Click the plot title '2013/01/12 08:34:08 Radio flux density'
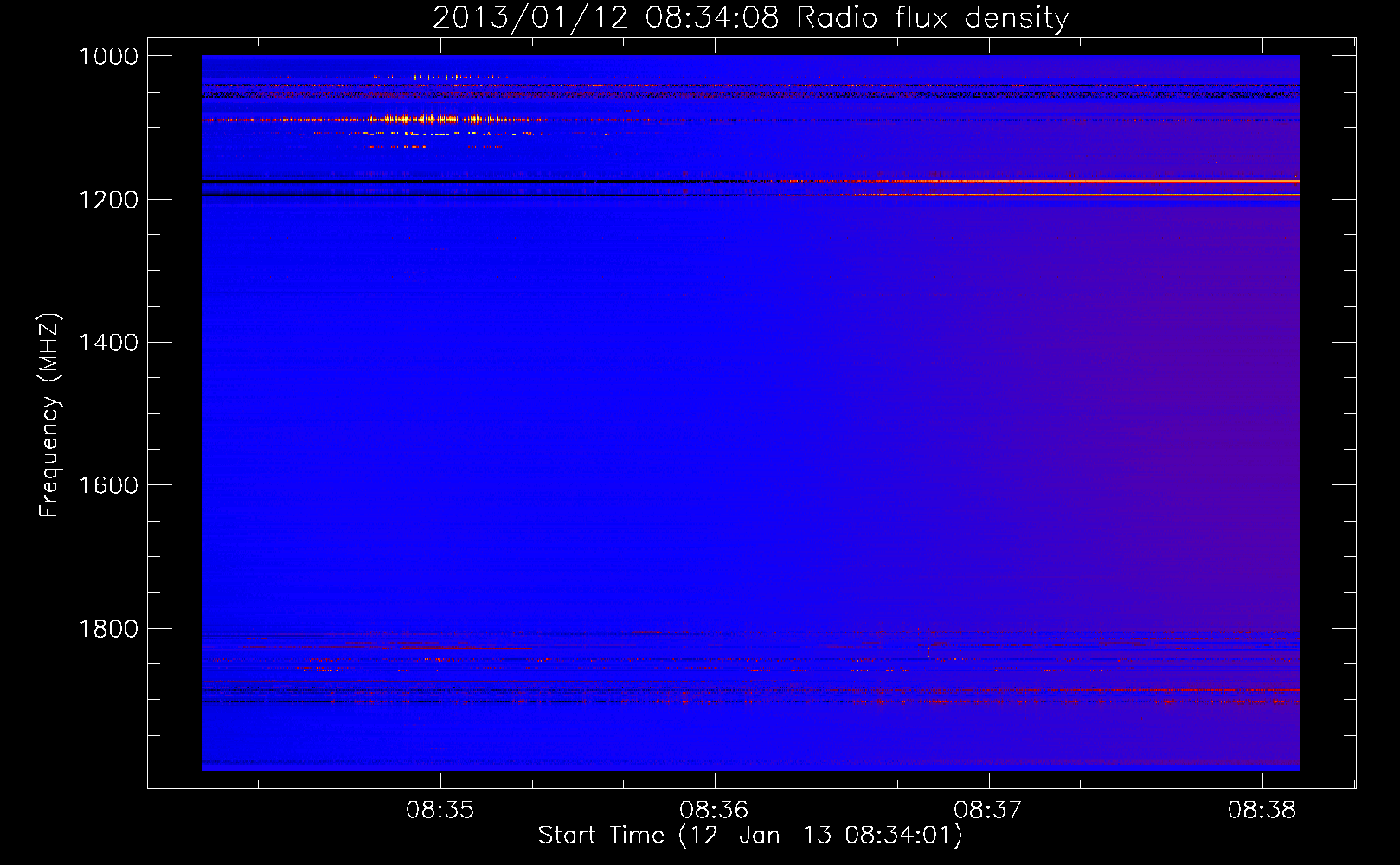The height and width of the screenshot is (865, 1400). coord(750,17)
